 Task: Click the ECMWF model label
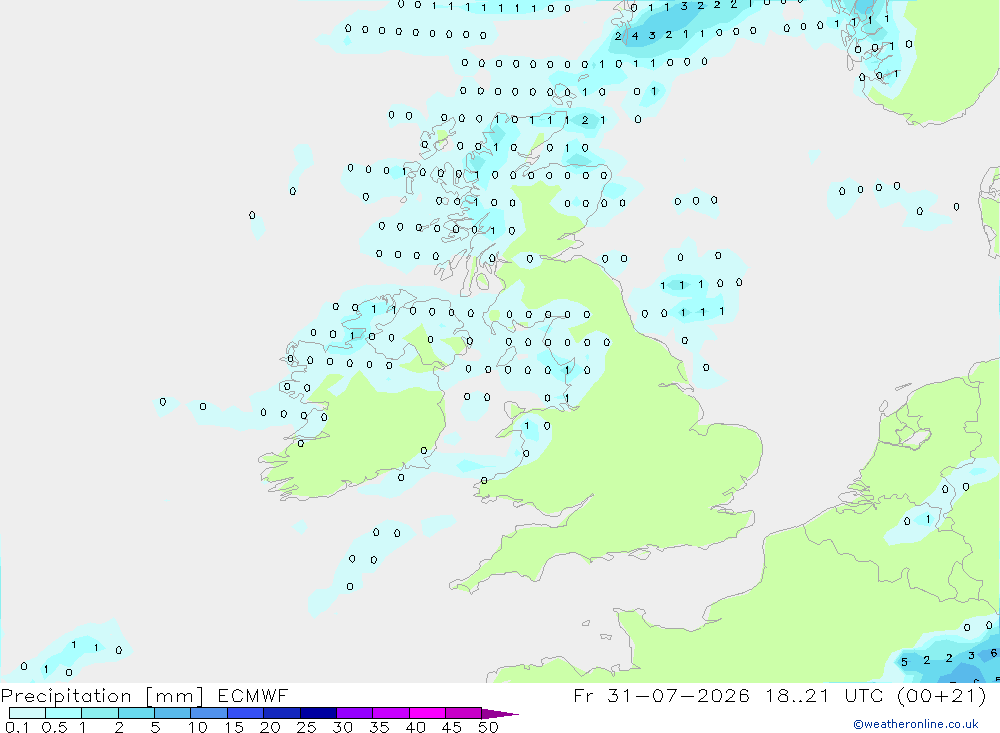point(253,695)
